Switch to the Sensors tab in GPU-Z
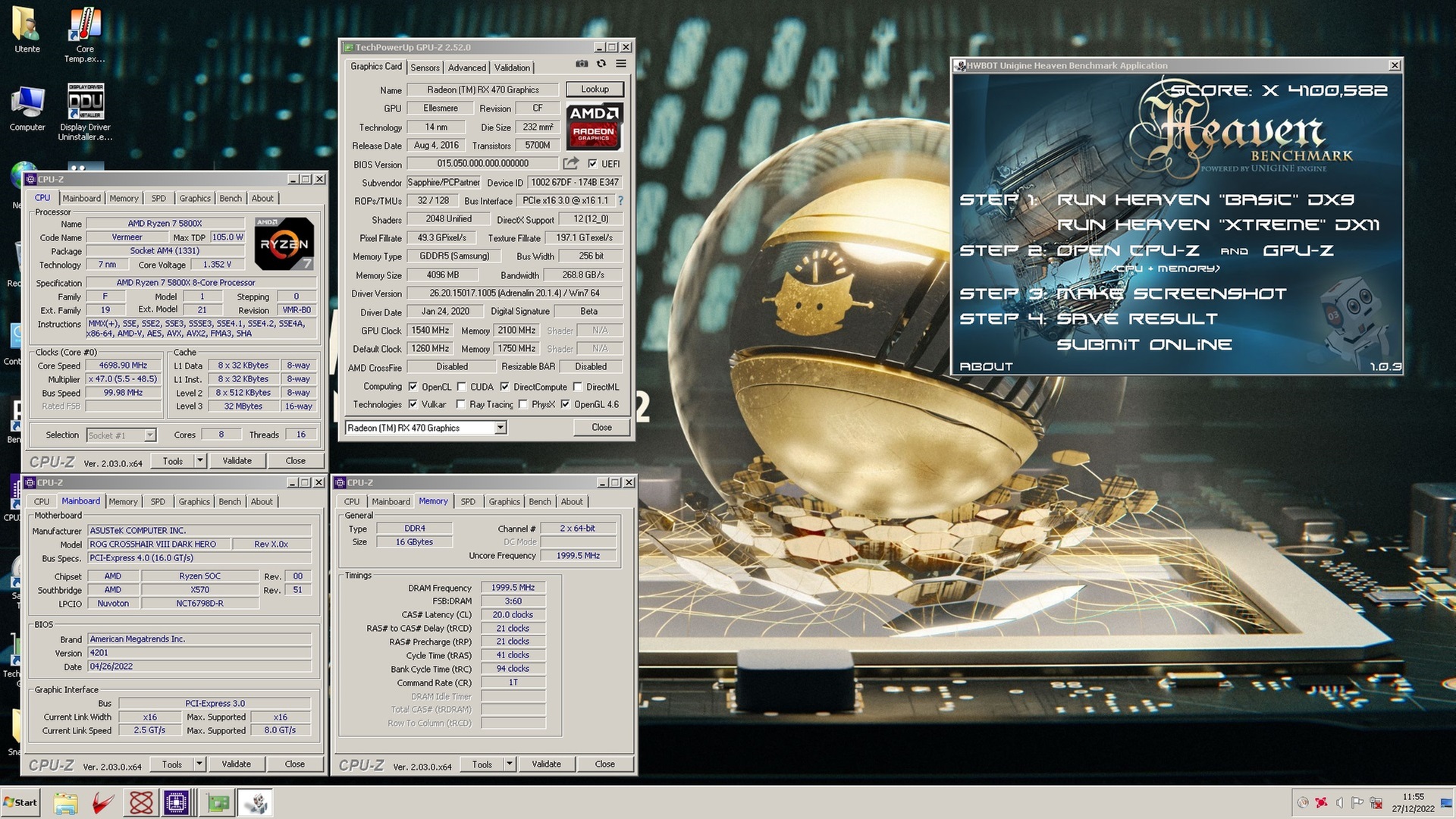1456x819 pixels. click(425, 67)
